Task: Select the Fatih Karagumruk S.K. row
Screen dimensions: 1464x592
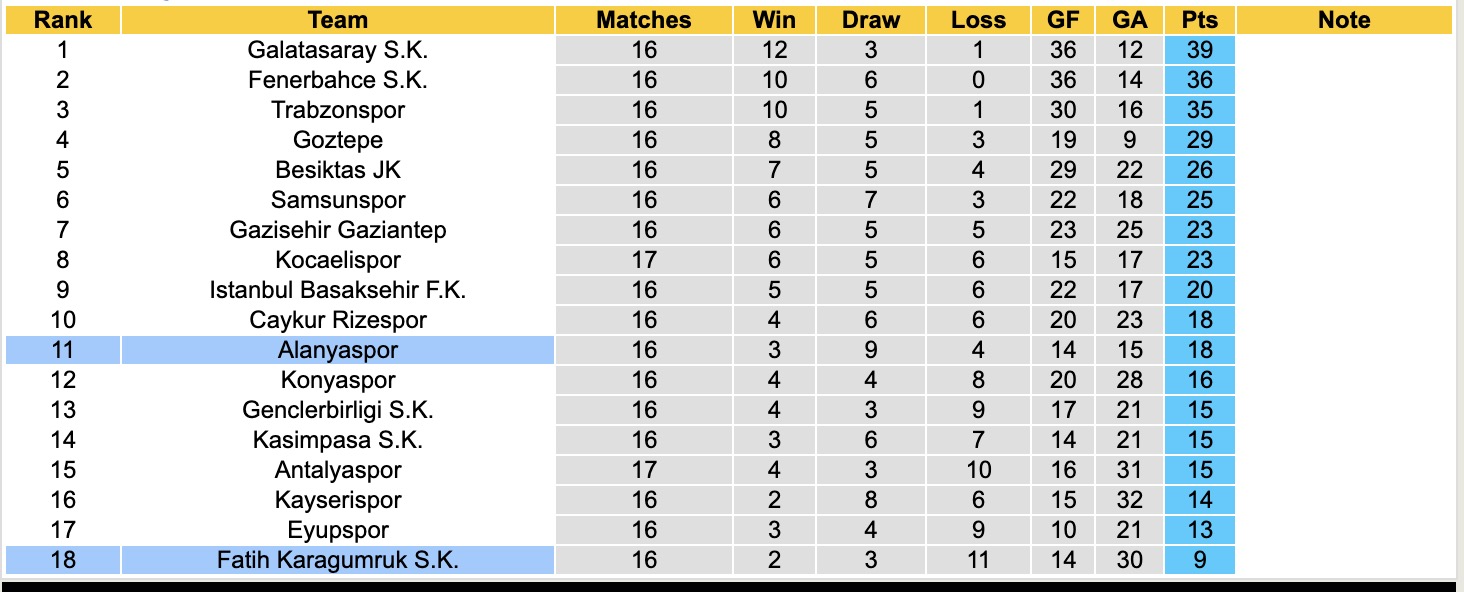Action: (338, 560)
